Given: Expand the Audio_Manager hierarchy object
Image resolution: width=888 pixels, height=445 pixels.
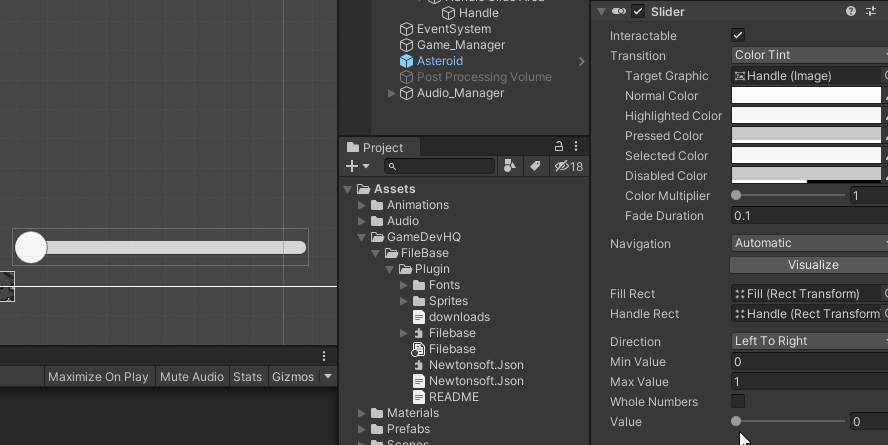Looking at the screenshot, I should point(391,93).
